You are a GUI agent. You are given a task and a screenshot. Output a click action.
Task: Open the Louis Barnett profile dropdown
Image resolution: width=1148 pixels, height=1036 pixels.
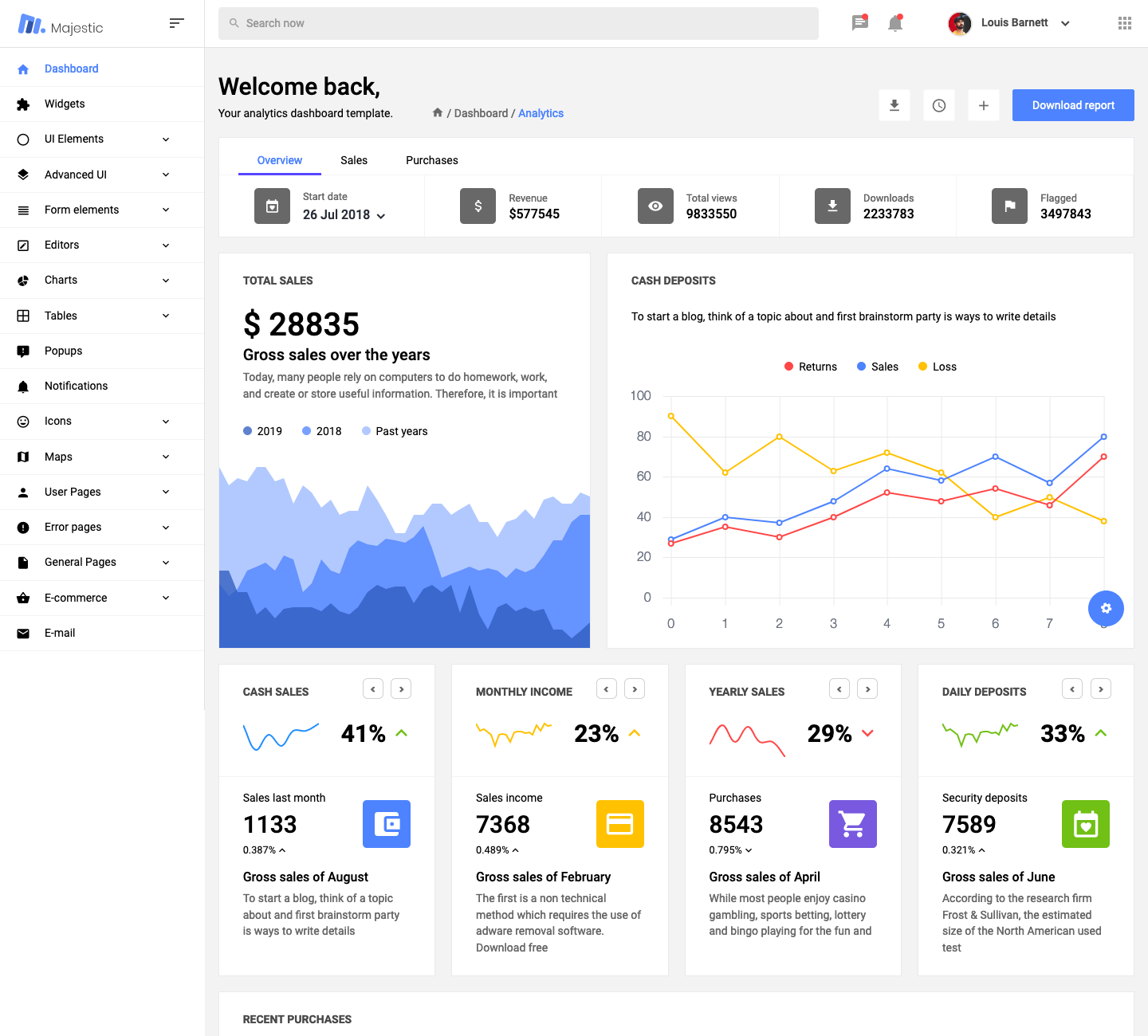point(1009,23)
